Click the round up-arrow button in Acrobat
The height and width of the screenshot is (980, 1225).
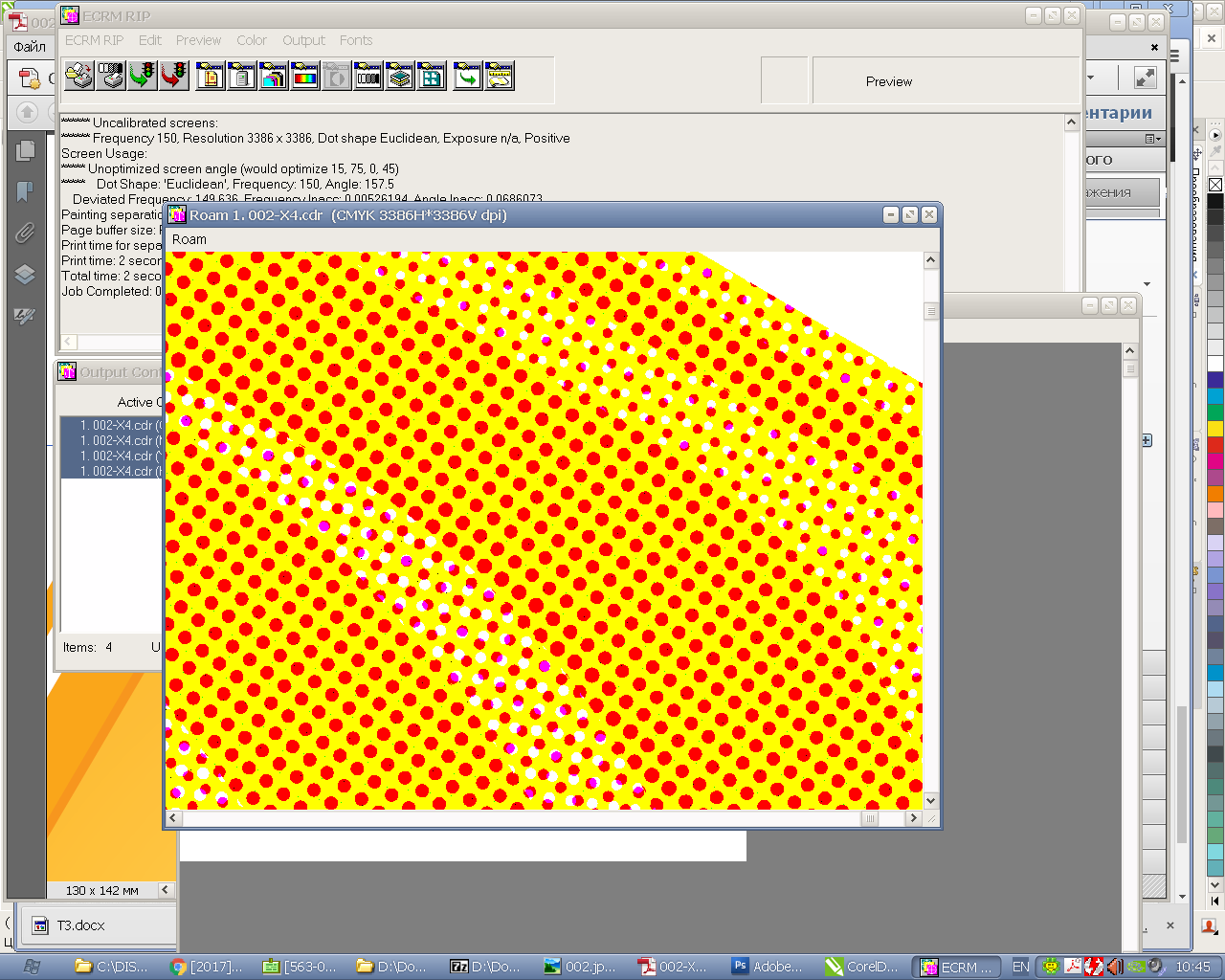coord(27,112)
